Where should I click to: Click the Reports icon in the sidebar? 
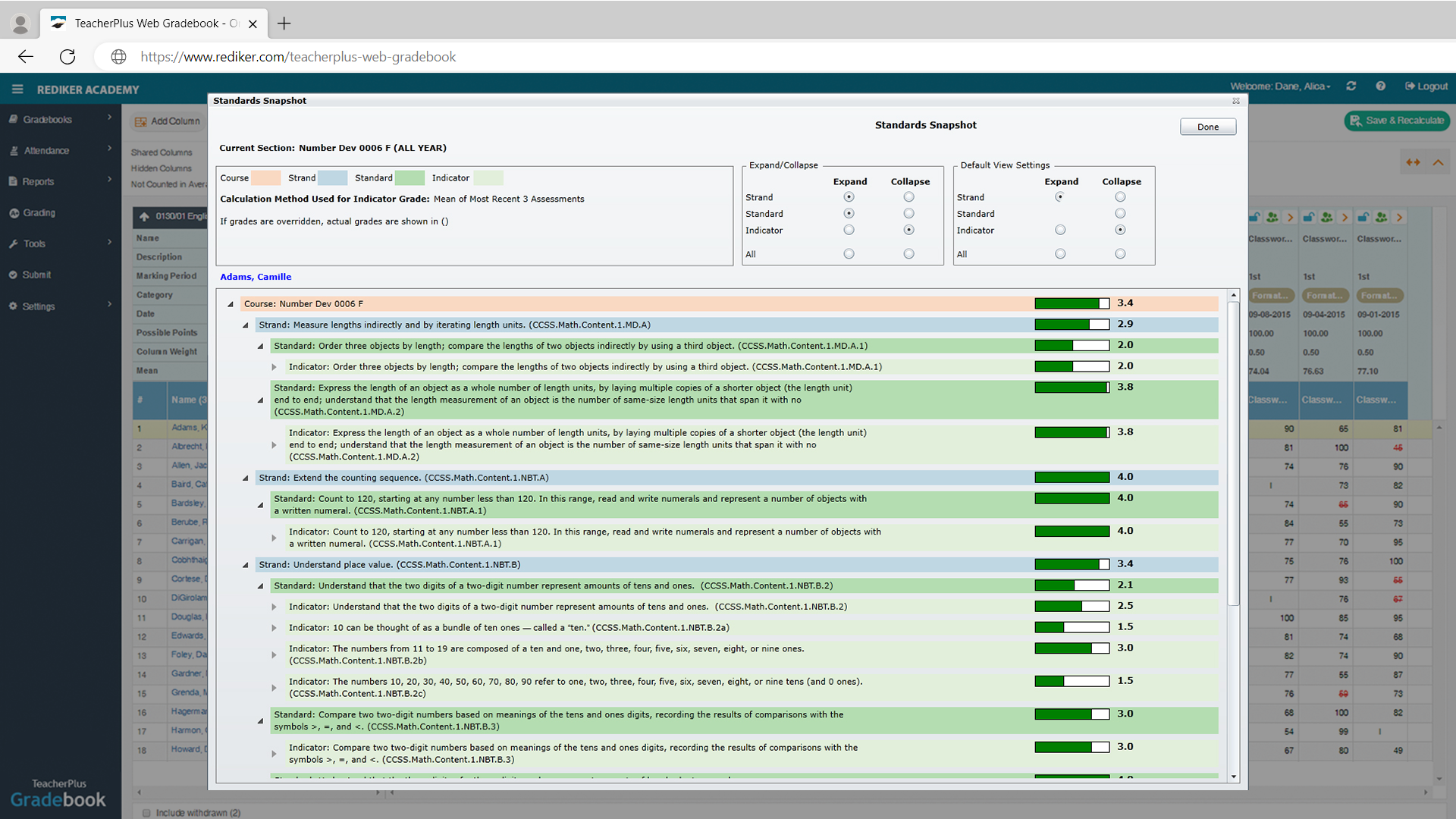[14, 180]
